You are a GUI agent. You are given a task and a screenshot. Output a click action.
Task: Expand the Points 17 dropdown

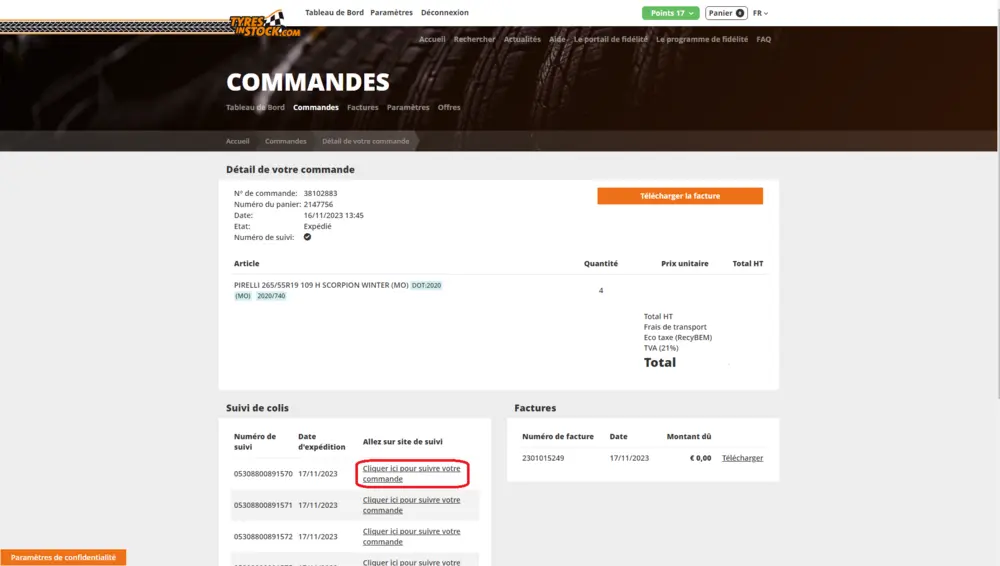[670, 13]
